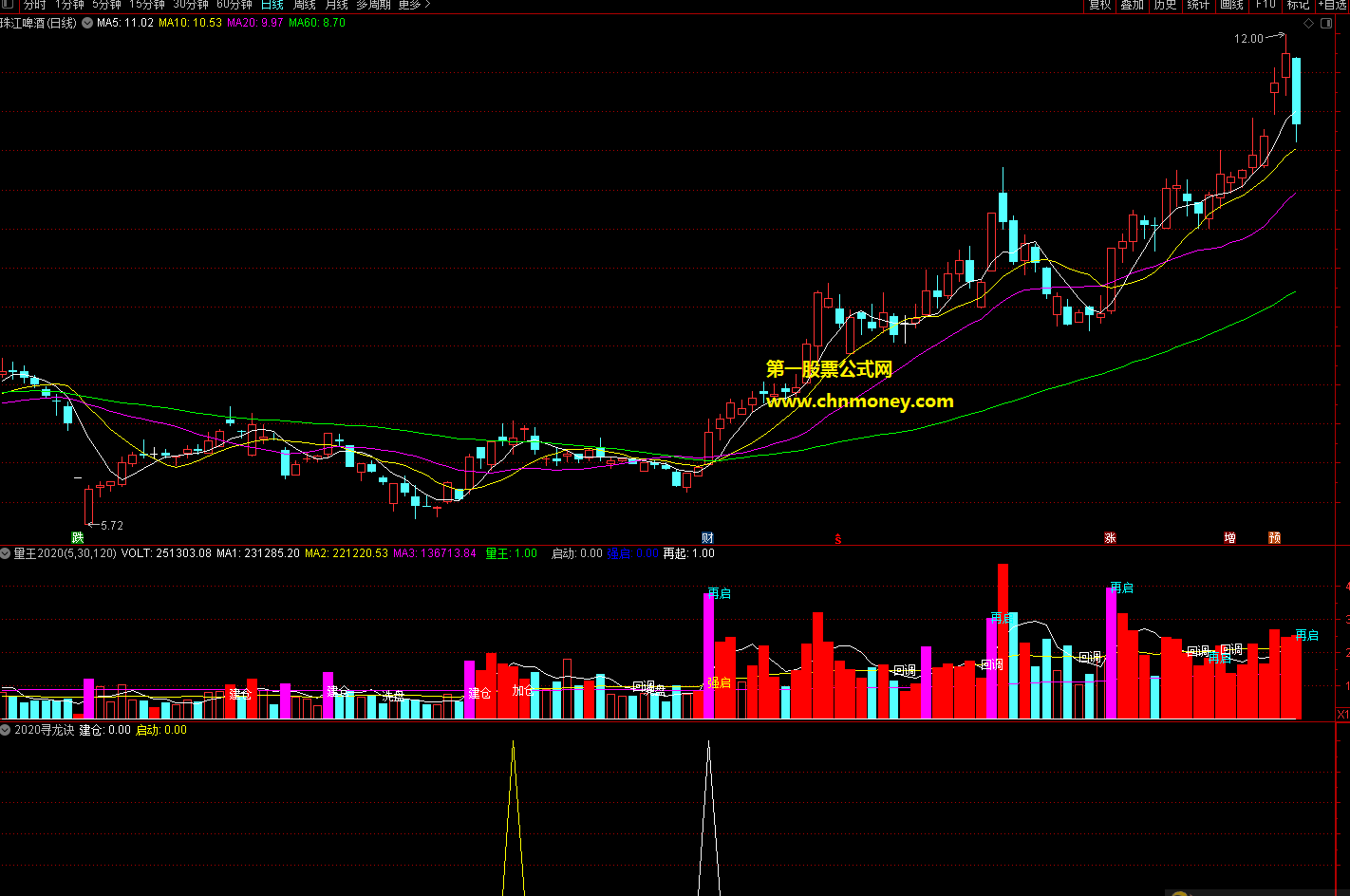Click the 洗盘 signal label on volume chart
The height and width of the screenshot is (896, 1350).
[x=393, y=697]
